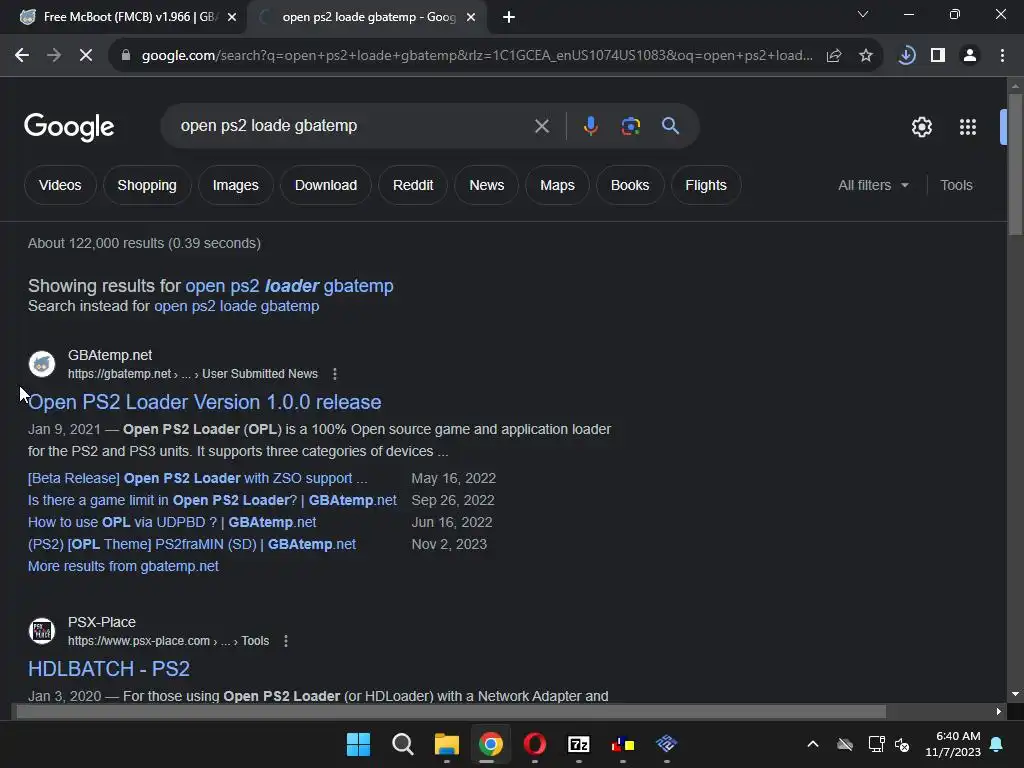Filter results by Images
This screenshot has height=768, width=1024.
236,185
